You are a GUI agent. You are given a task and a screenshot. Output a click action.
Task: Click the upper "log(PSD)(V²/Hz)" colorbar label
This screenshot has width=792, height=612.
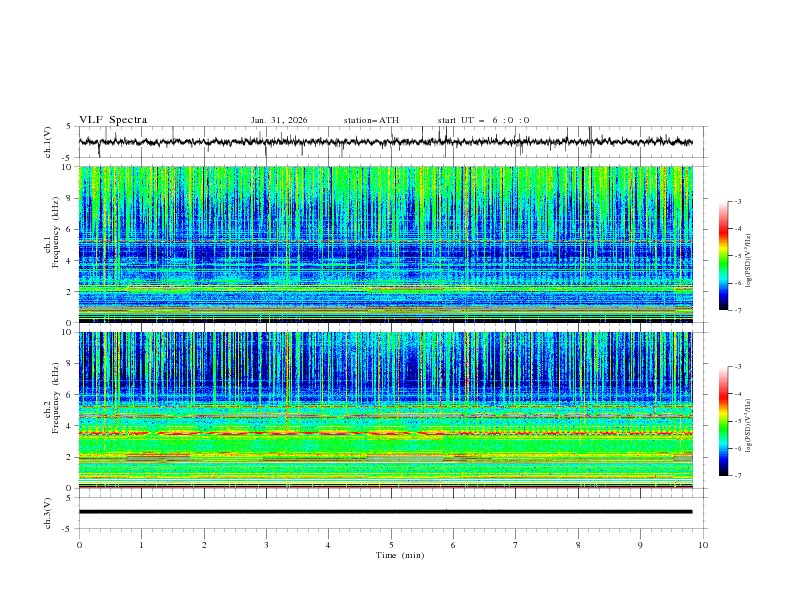748,261
